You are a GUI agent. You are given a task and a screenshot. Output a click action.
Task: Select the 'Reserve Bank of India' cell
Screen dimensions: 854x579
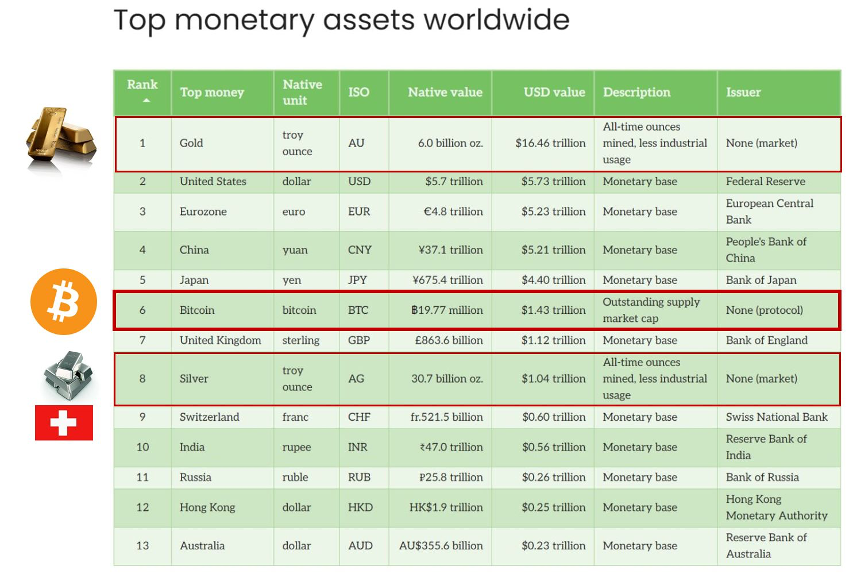[x=779, y=447]
